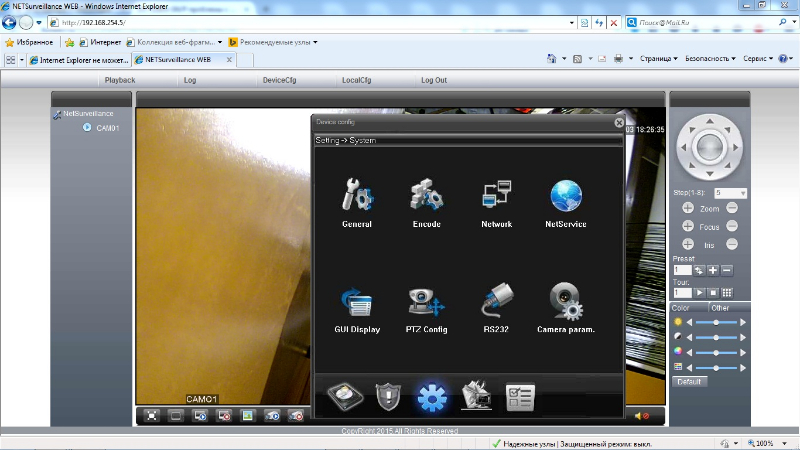Click the PTZ down arrow
Image resolution: width=800 pixels, height=450 pixels.
click(x=710, y=174)
